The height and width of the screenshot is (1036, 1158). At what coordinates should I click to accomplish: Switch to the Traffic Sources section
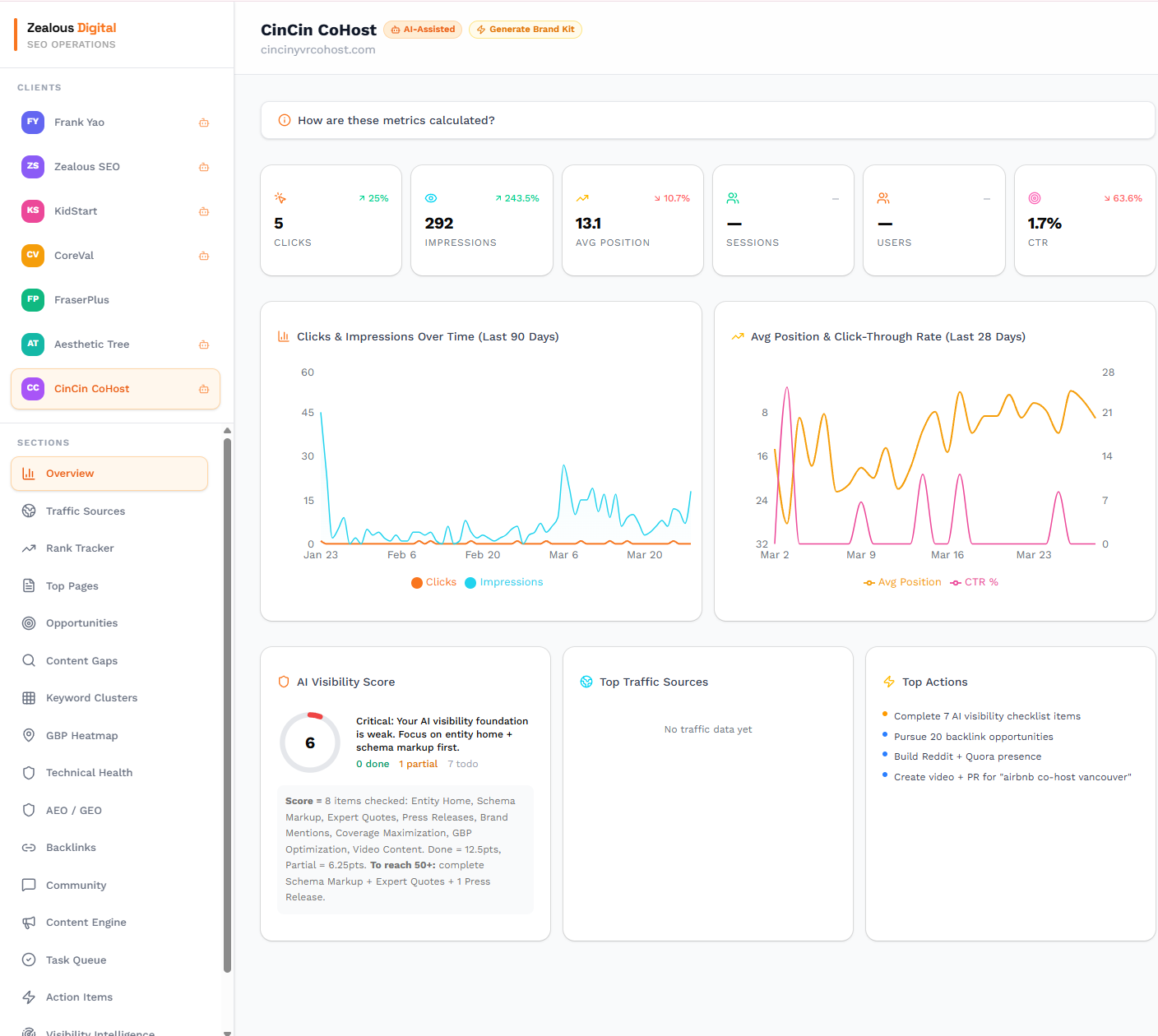tap(85, 511)
